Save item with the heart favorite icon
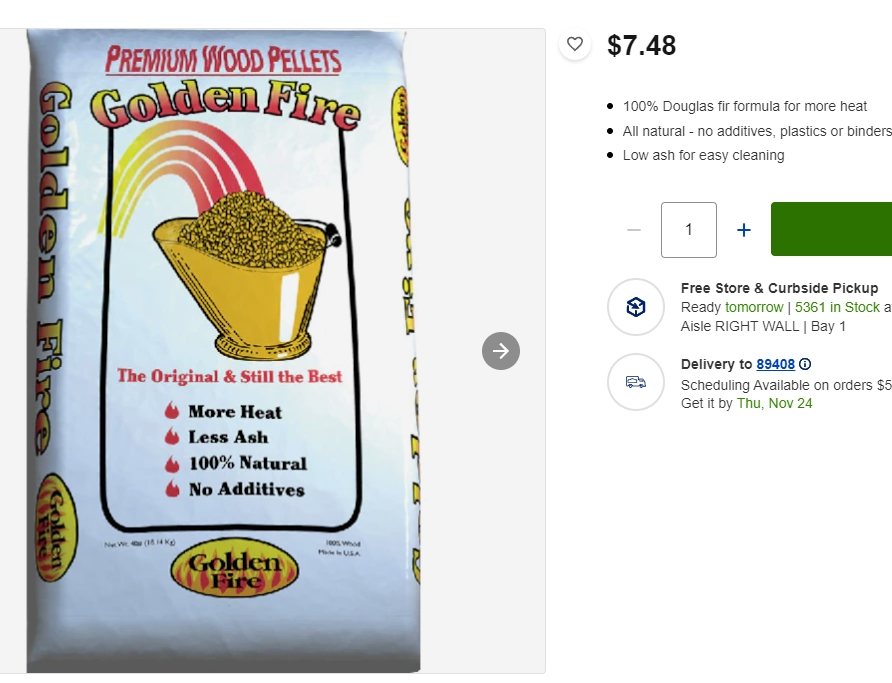Screen dimensions: 892x683 coord(575,44)
